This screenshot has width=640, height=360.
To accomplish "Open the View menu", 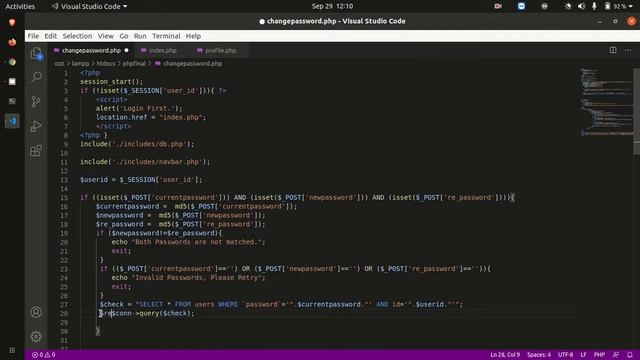I will click(x=105, y=36).
